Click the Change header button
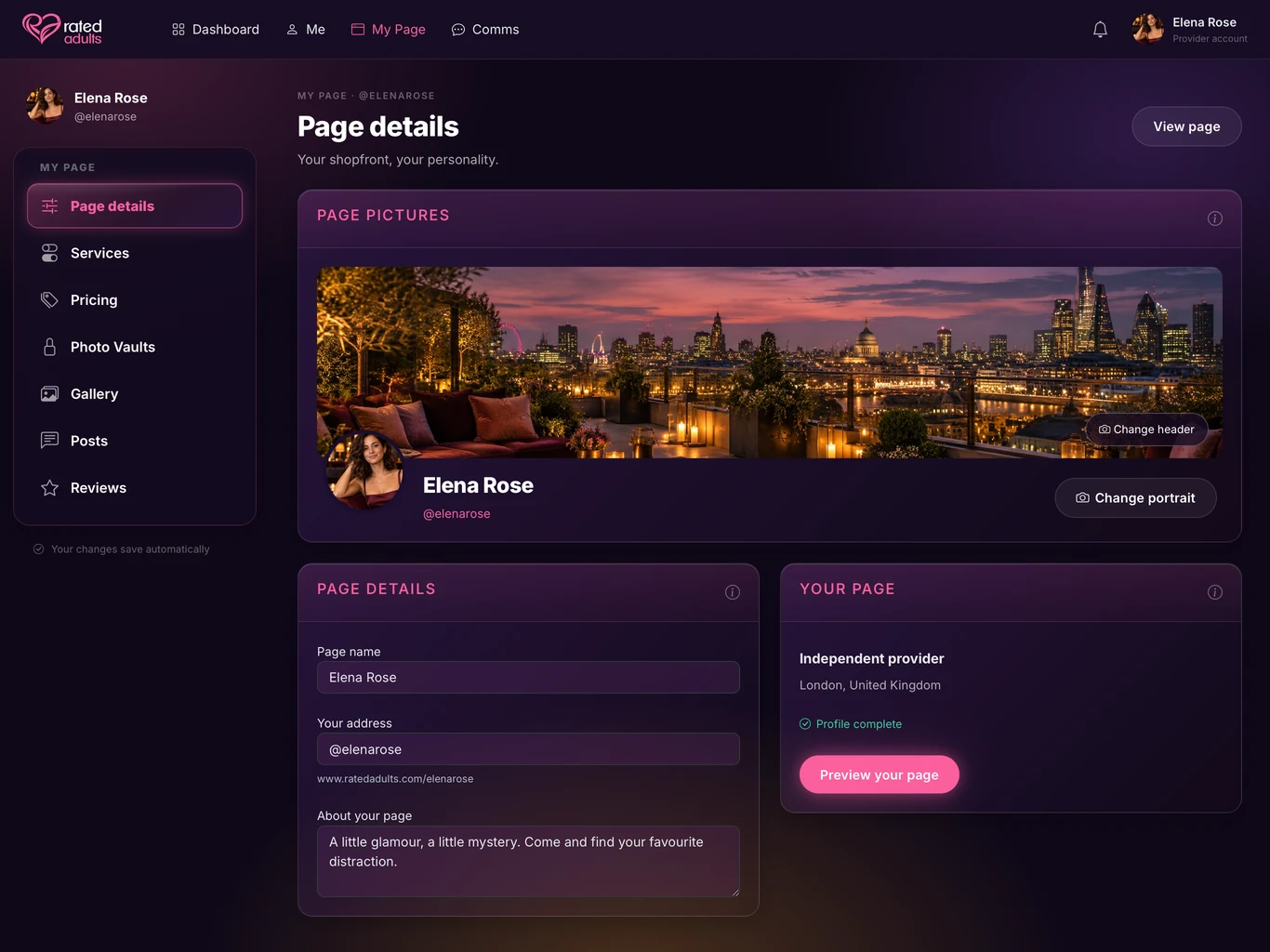The width and height of the screenshot is (1270, 952). (1146, 430)
